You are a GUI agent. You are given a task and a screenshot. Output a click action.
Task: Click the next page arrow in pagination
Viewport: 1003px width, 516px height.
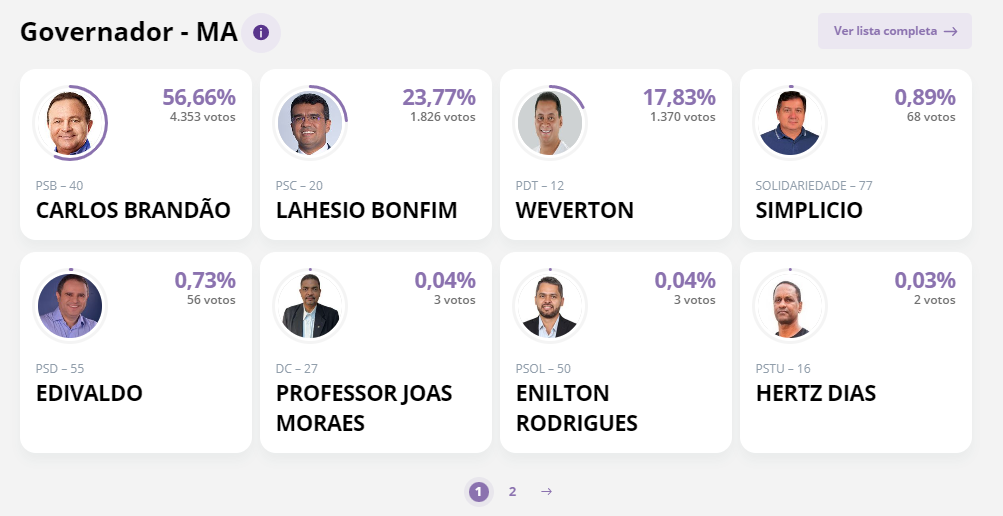546,491
